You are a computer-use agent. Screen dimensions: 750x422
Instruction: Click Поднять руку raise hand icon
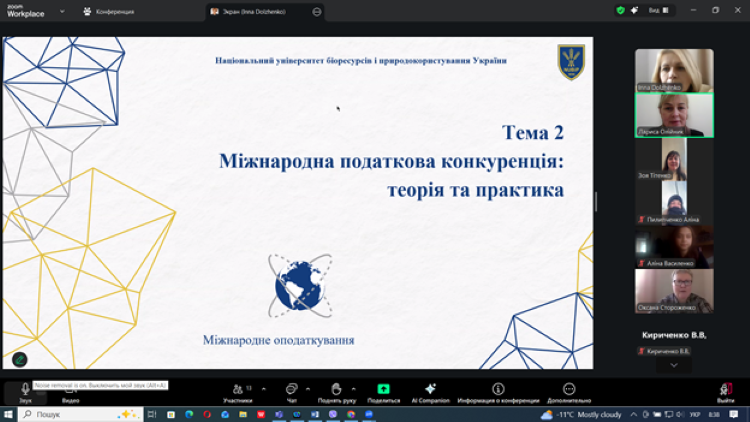336,389
